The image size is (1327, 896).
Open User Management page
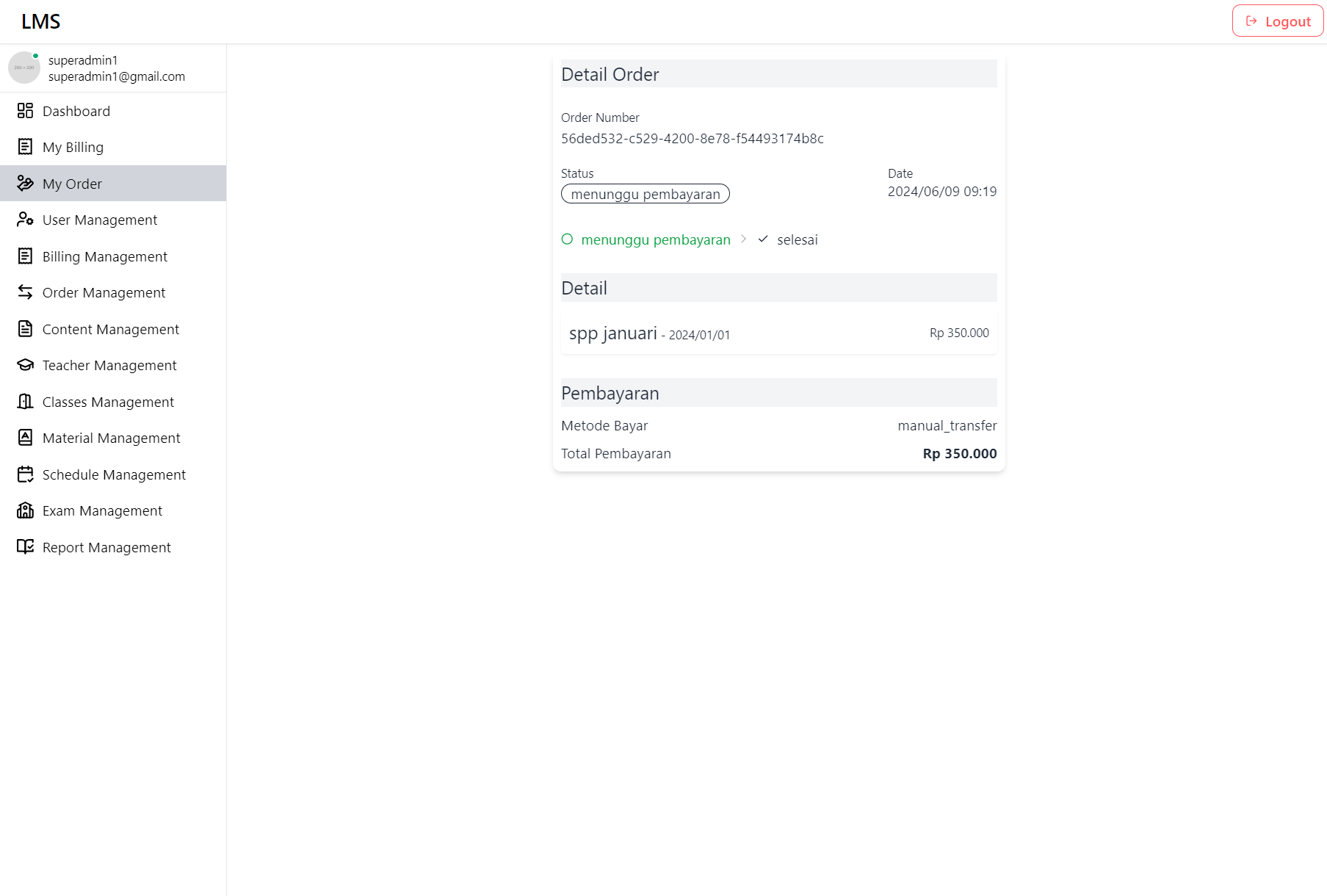click(113, 220)
